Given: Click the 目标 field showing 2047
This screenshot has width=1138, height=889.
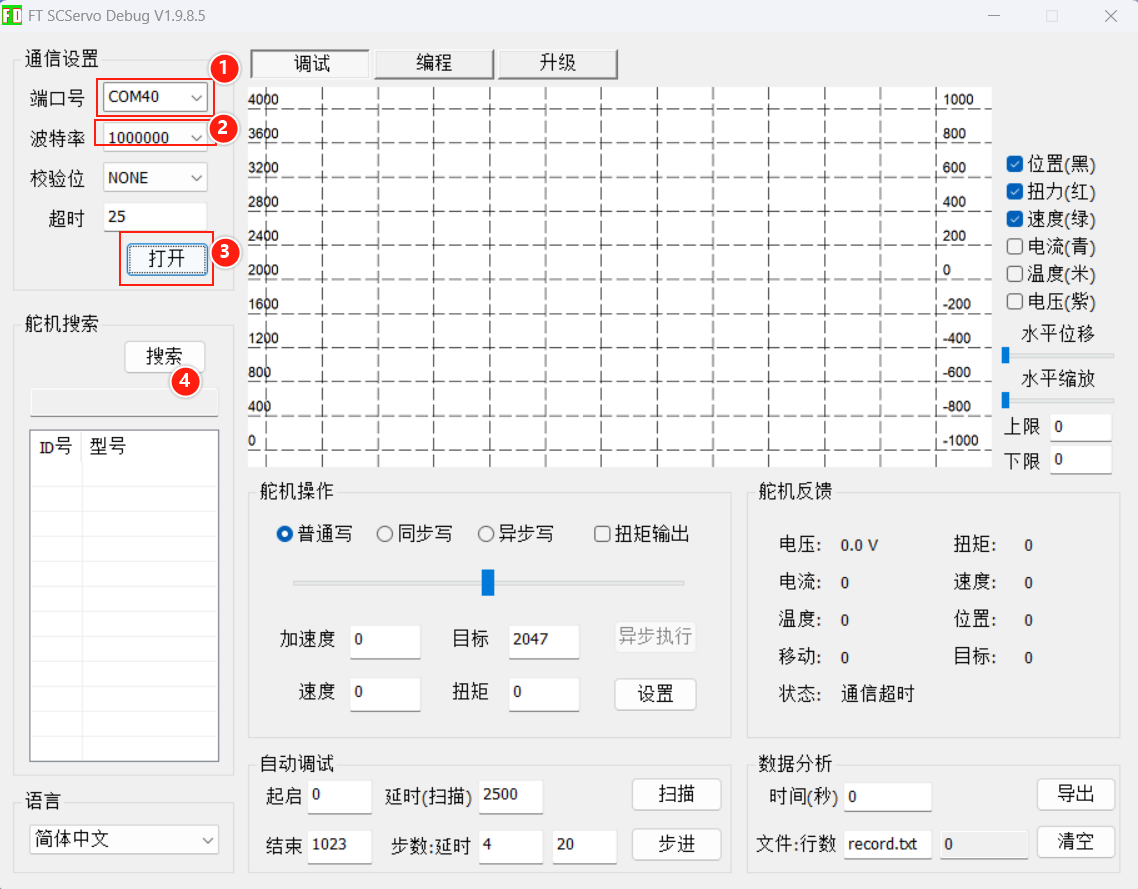Looking at the screenshot, I should 544,641.
